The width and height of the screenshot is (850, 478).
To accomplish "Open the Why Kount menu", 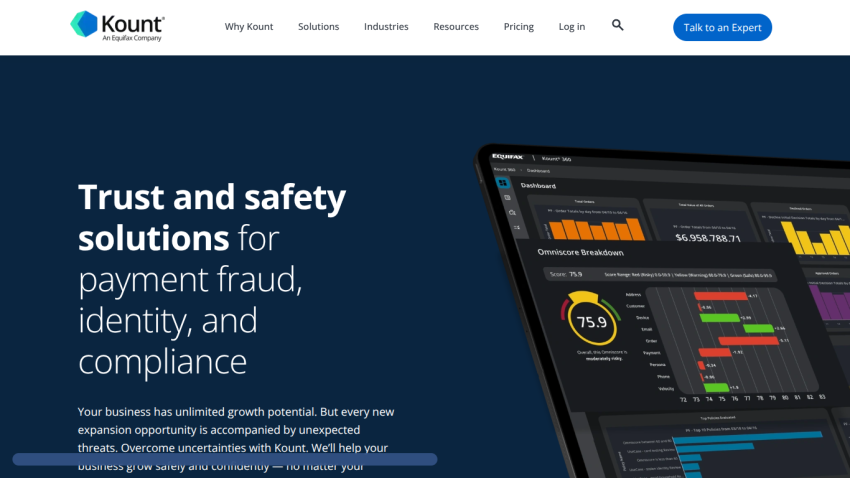I will click(249, 27).
